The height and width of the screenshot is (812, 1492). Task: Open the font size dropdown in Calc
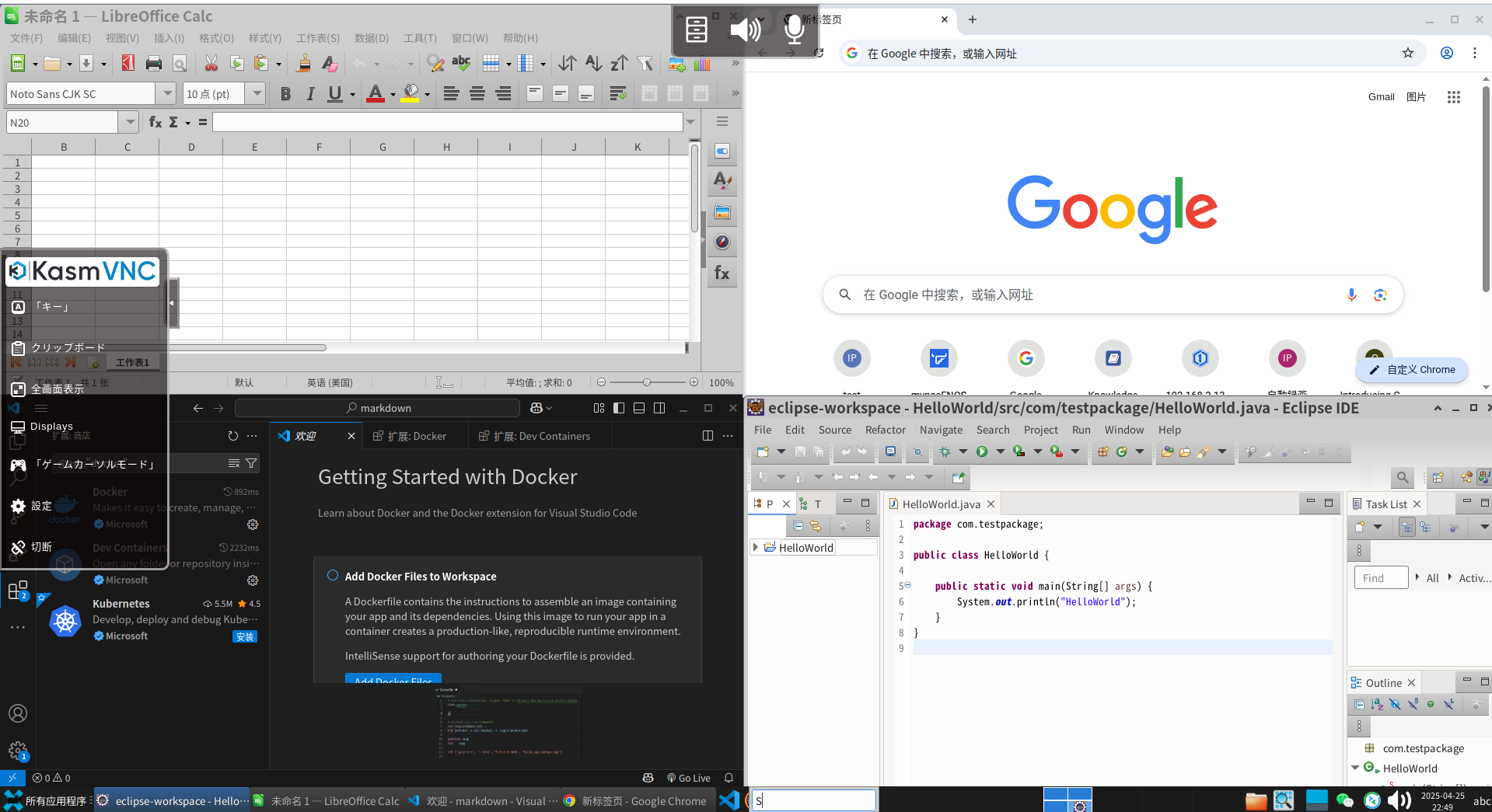tap(256, 94)
